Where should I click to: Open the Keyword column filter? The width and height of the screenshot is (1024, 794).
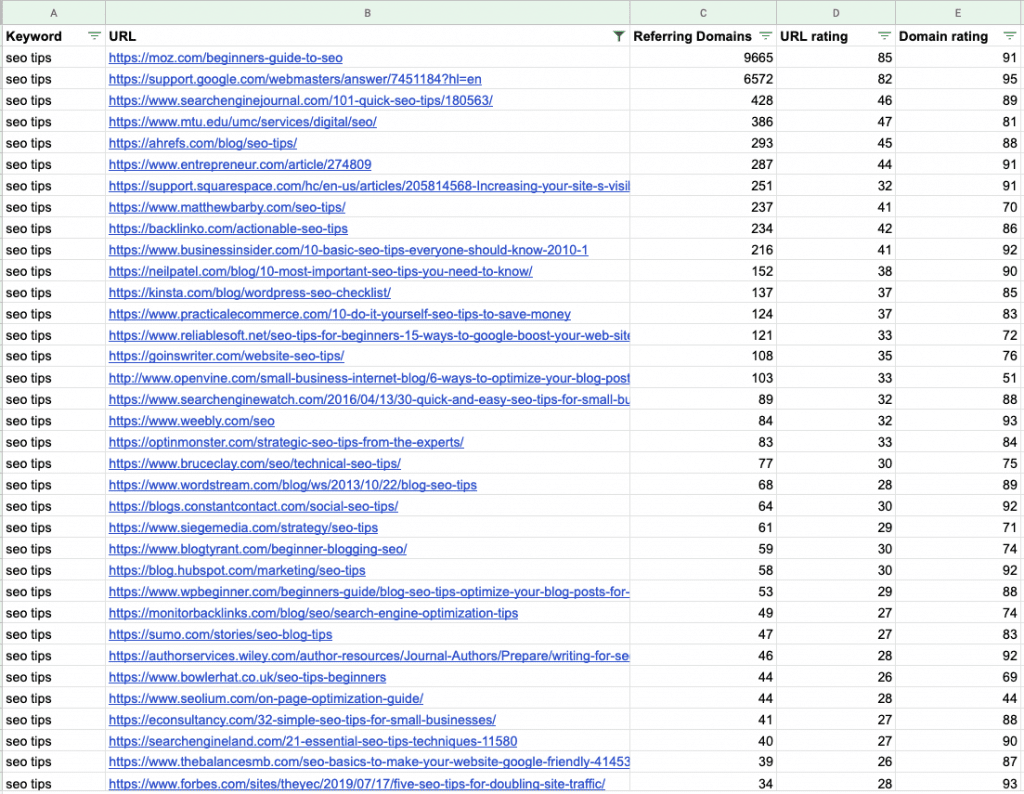click(95, 37)
